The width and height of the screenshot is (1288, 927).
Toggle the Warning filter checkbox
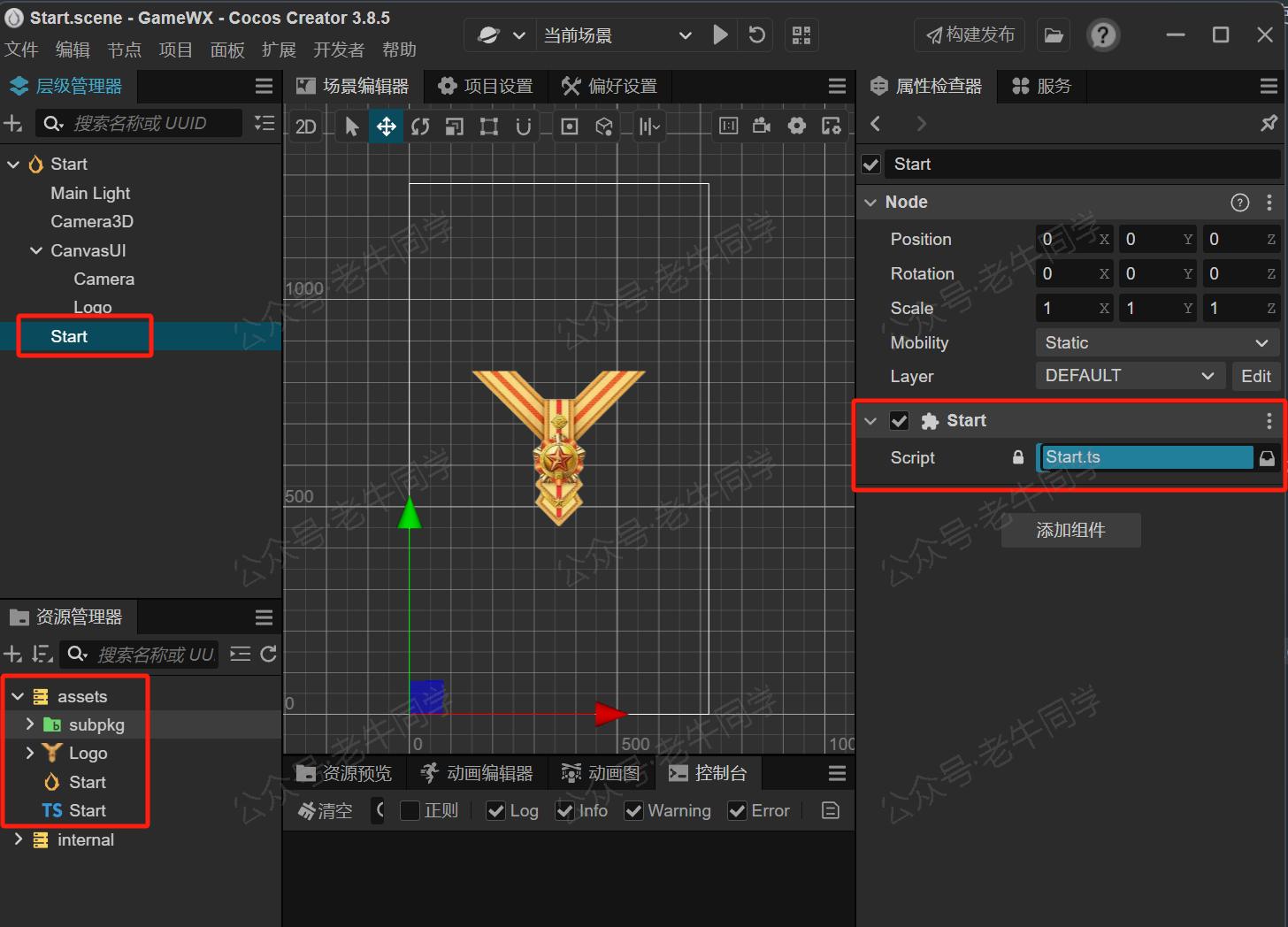633,811
